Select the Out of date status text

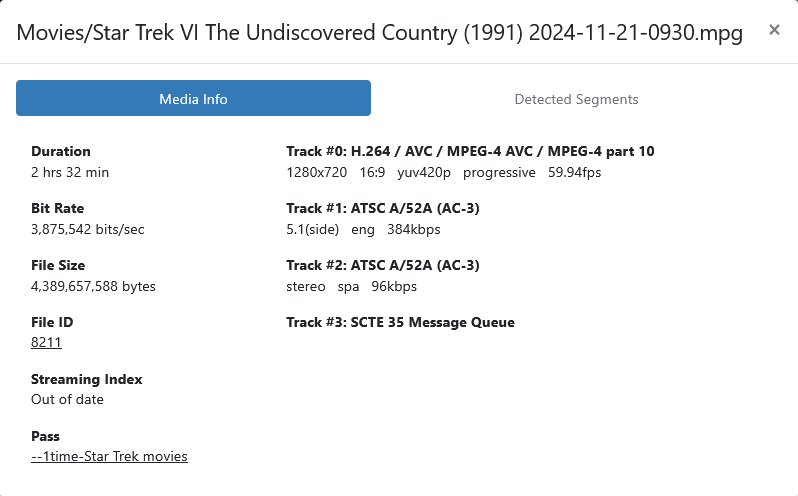tap(67, 399)
